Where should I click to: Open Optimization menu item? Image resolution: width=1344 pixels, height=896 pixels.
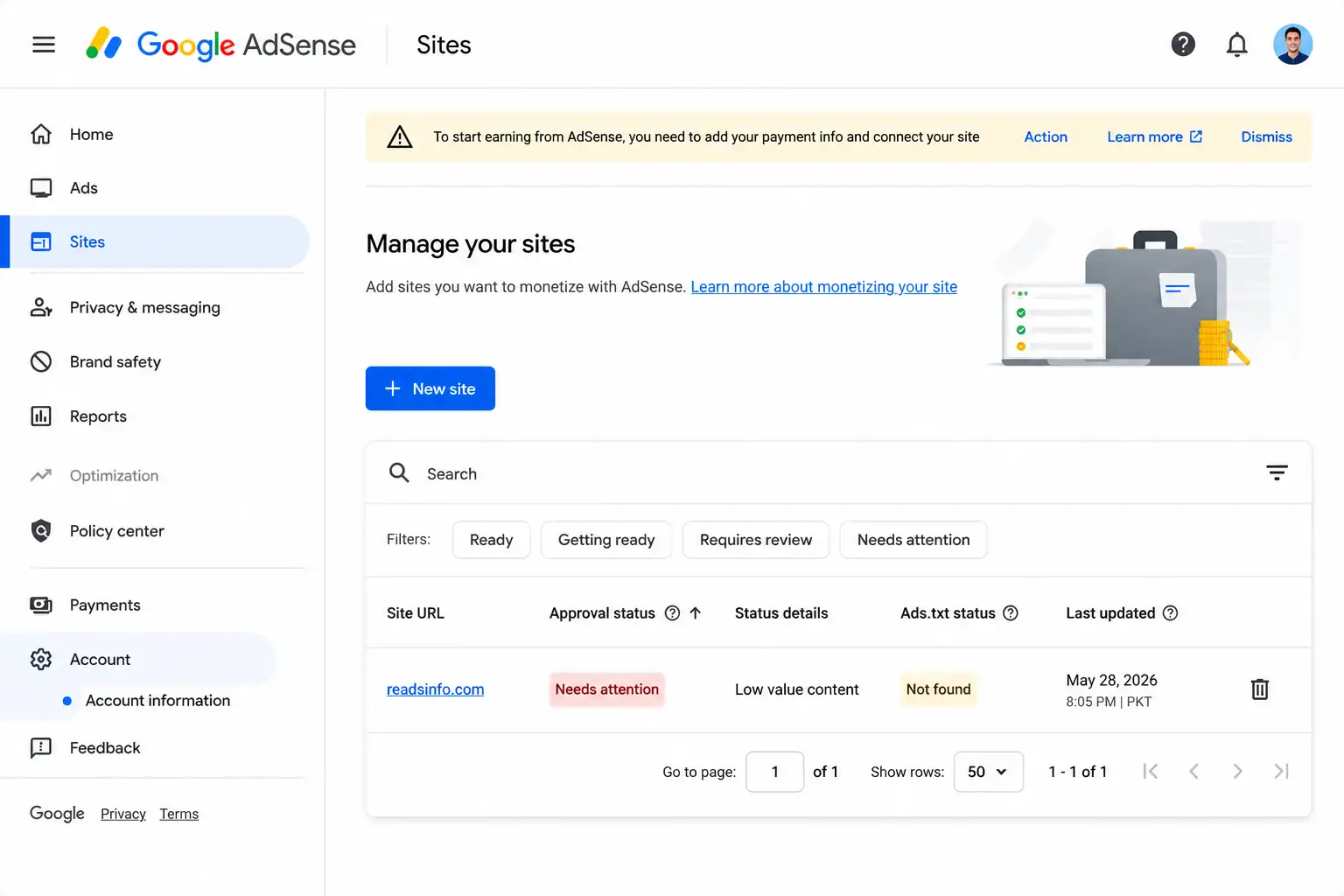(x=114, y=475)
